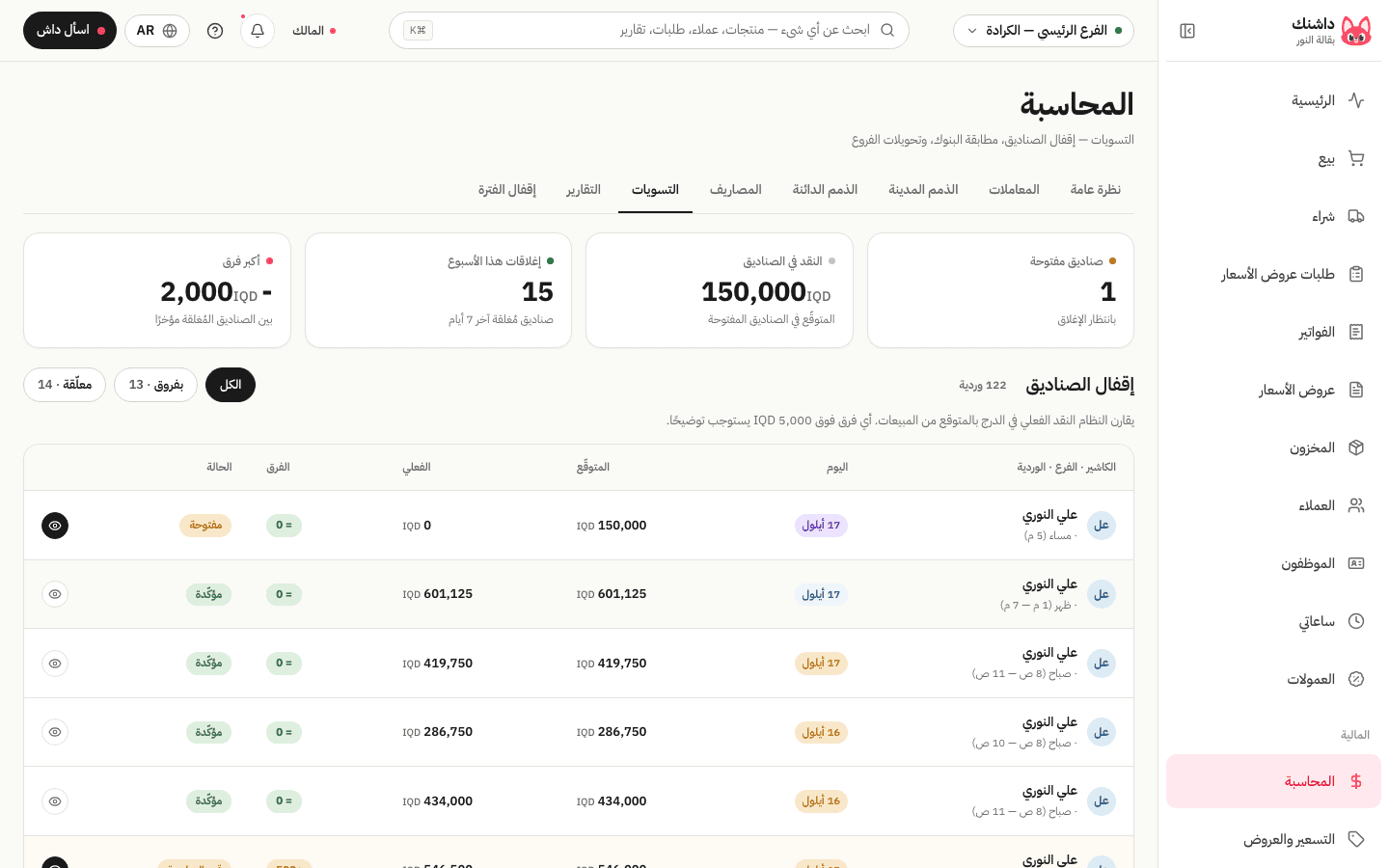Image resolution: width=1389 pixels, height=868 pixels.
Task: View the open مساء (5 م) shift
Action: click(x=55, y=526)
